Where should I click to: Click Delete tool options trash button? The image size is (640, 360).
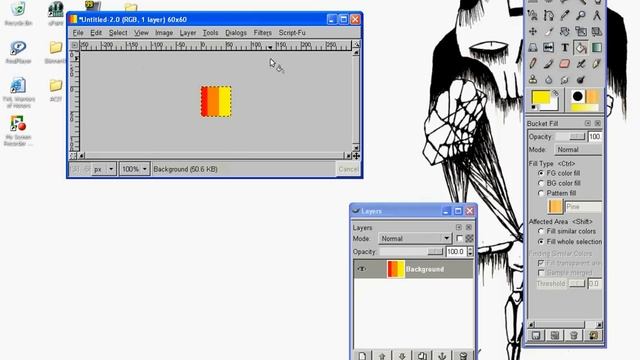click(x=574, y=336)
